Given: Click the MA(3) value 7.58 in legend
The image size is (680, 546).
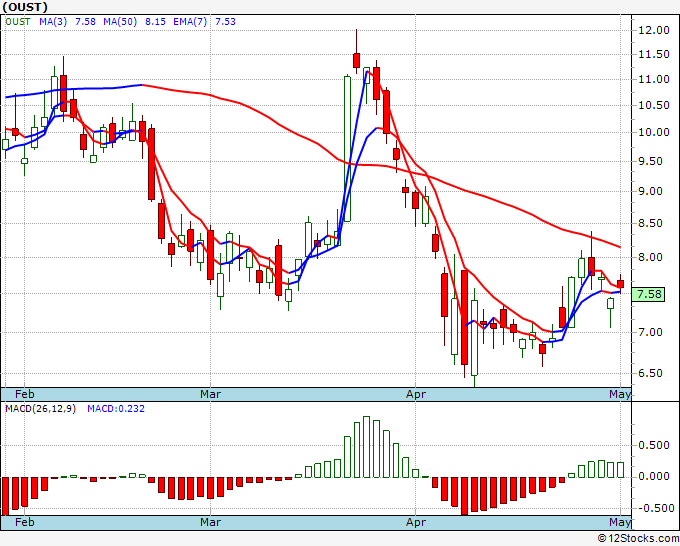Looking at the screenshot, I should point(85,22).
